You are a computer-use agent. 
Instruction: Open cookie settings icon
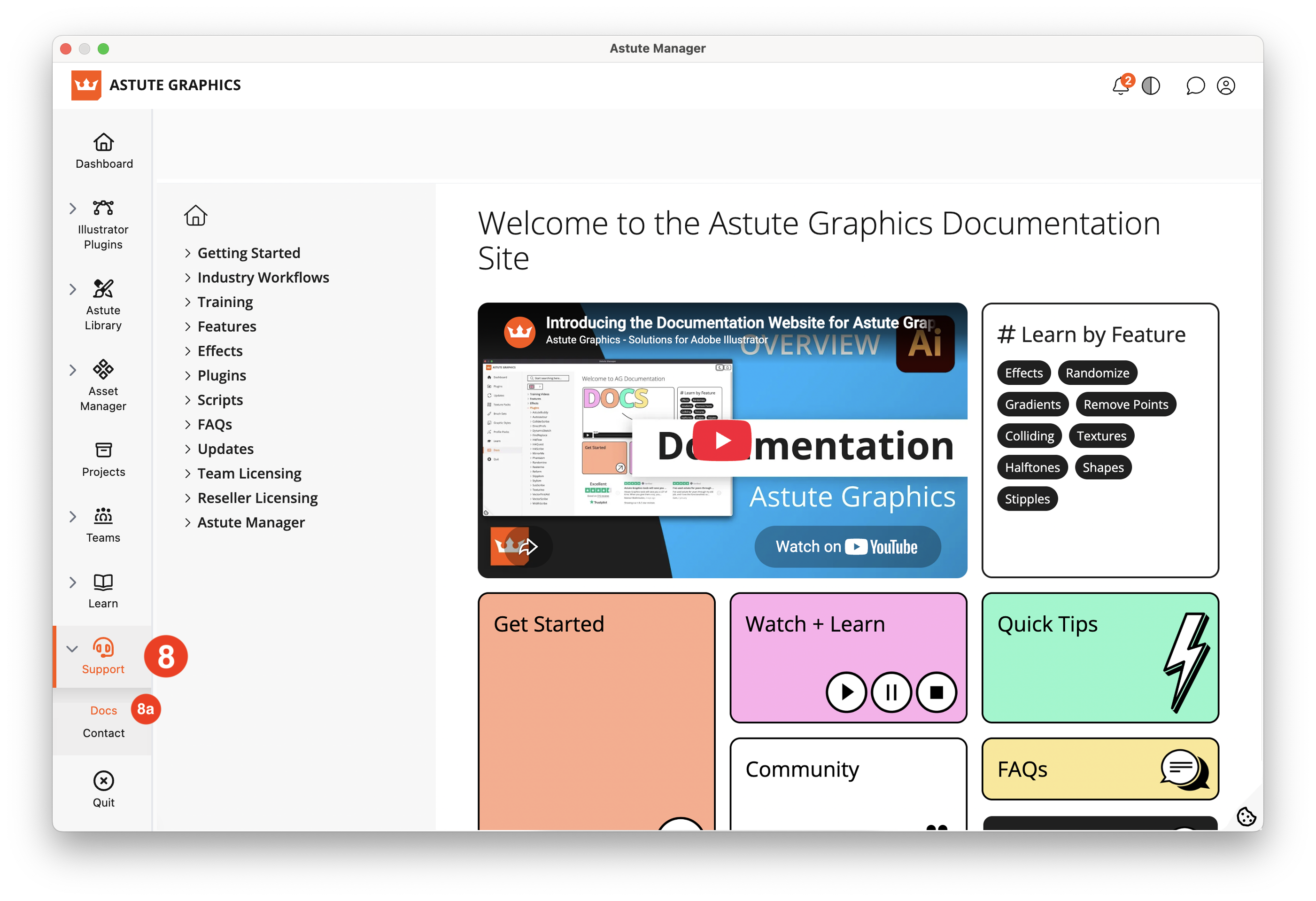(x=1246, y=816)
